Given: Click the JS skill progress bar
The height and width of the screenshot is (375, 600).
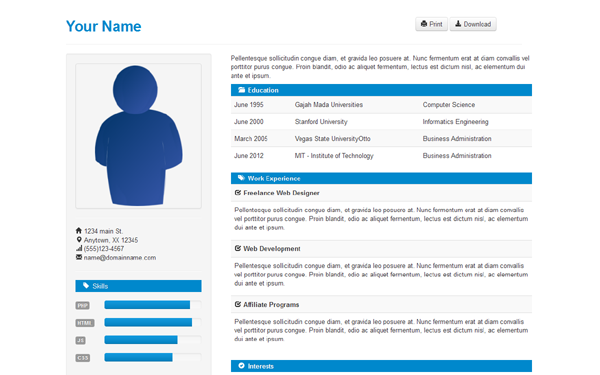Looking at the screenshot, I should pos(153,340).
